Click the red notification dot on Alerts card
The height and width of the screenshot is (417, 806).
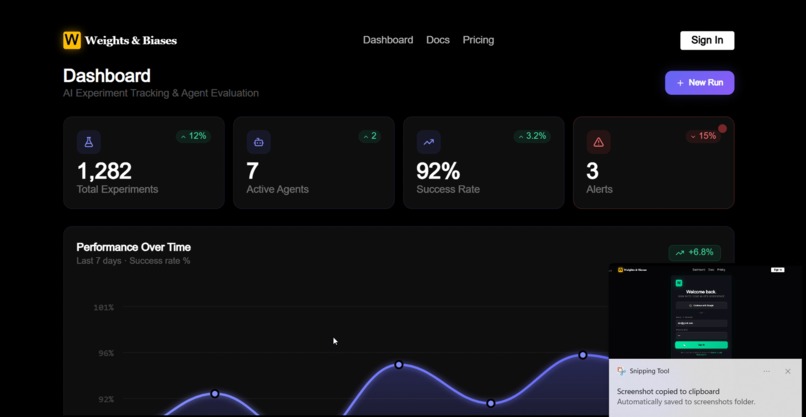tap(722, 129)
